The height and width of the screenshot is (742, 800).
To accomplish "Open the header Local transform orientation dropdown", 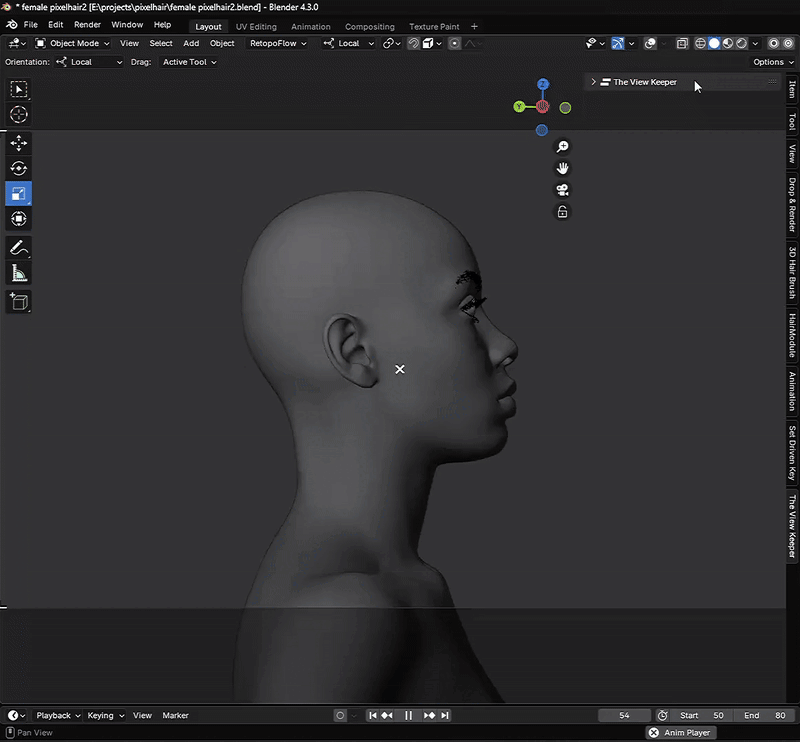I will (349, 43).
